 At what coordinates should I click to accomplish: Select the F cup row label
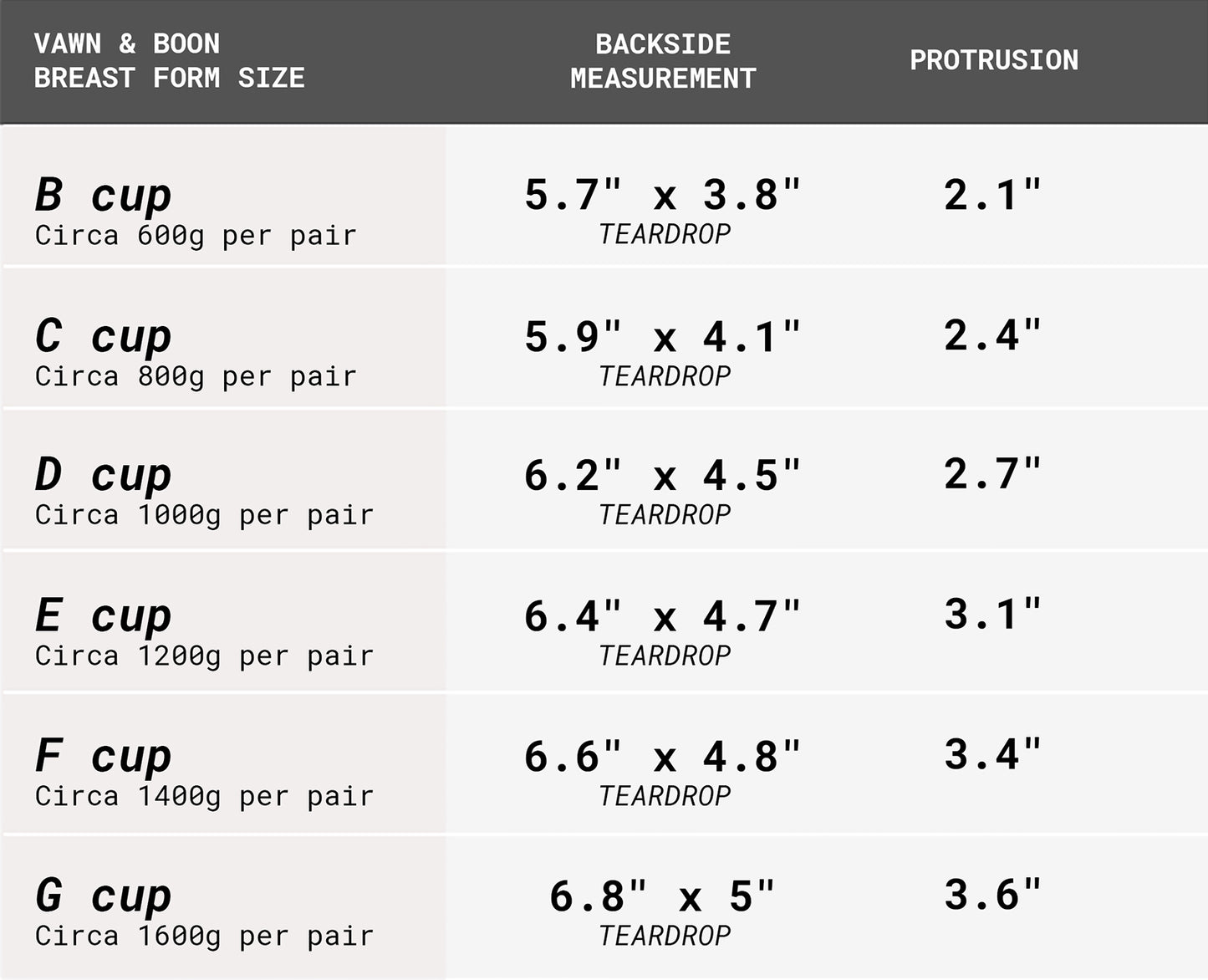103,756
